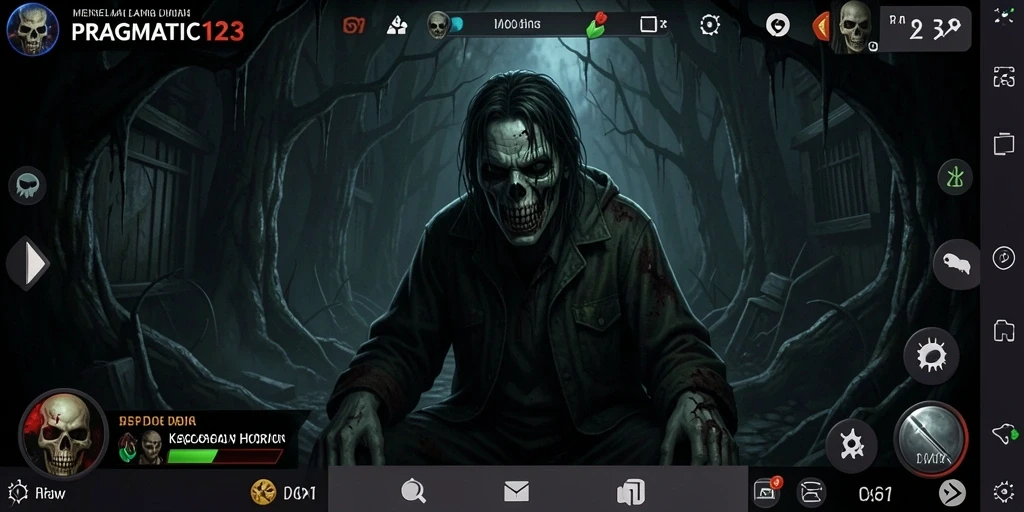
Task: Open the bottom-right sidebar gear settings
Action: tap(1004, 492)
